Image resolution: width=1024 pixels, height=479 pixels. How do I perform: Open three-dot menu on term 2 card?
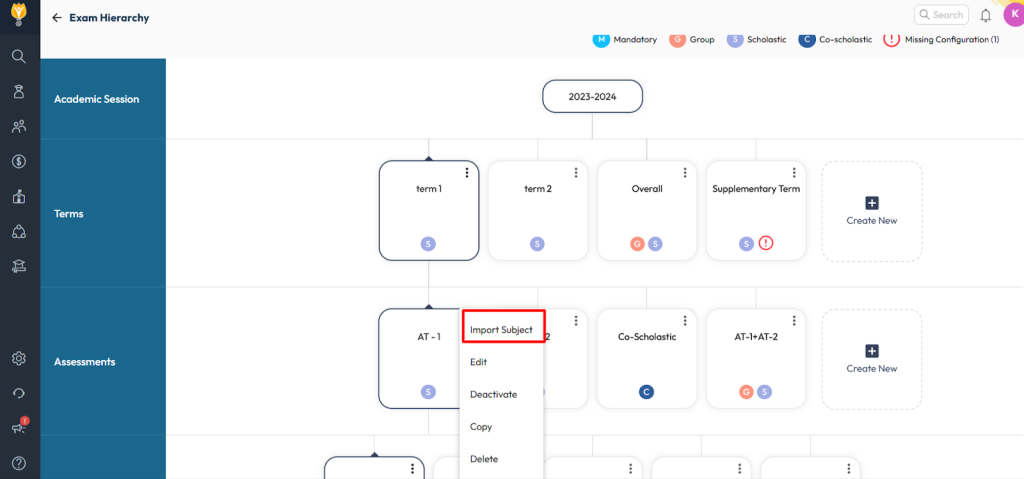576,173
